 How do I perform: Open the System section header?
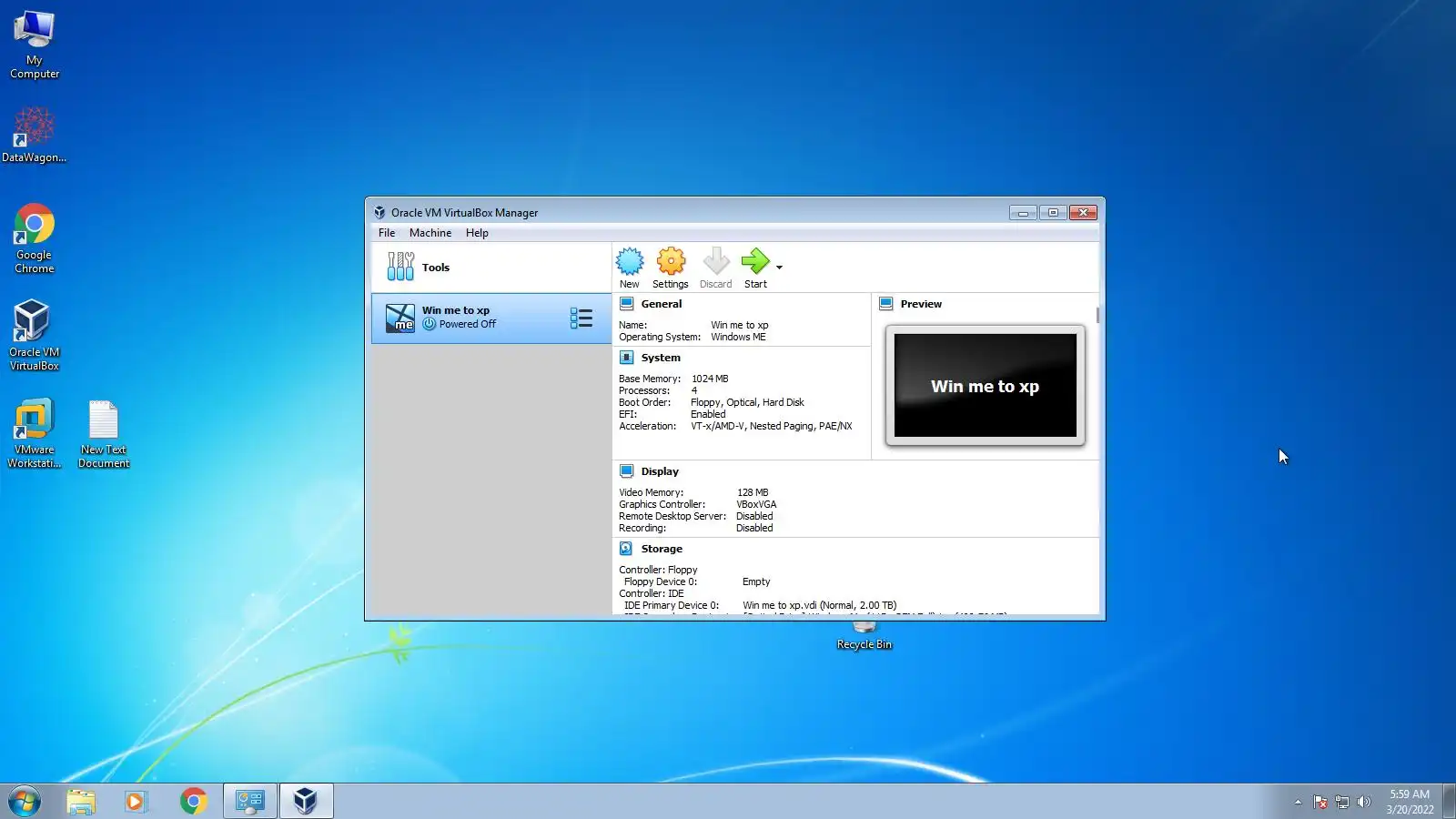661,358
